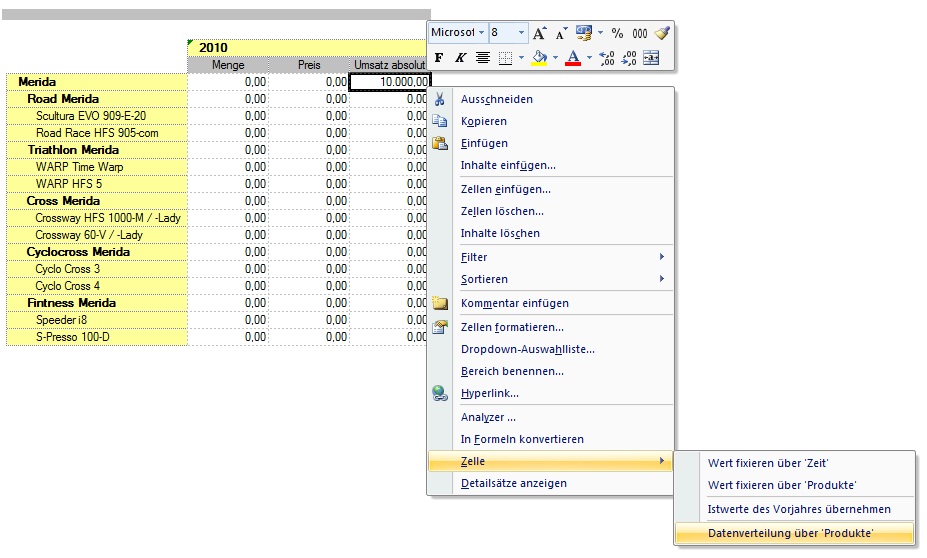Select the Scultura EVO 909-E-20 row

coord(97,116)
